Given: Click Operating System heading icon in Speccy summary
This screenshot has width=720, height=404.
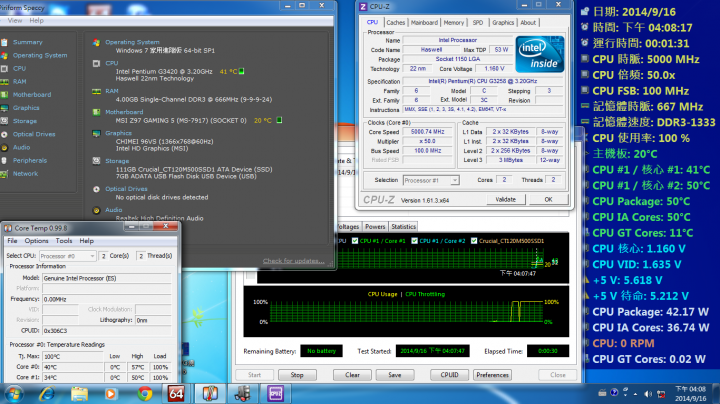Looking at the screenshot, I should pos(96,42).
